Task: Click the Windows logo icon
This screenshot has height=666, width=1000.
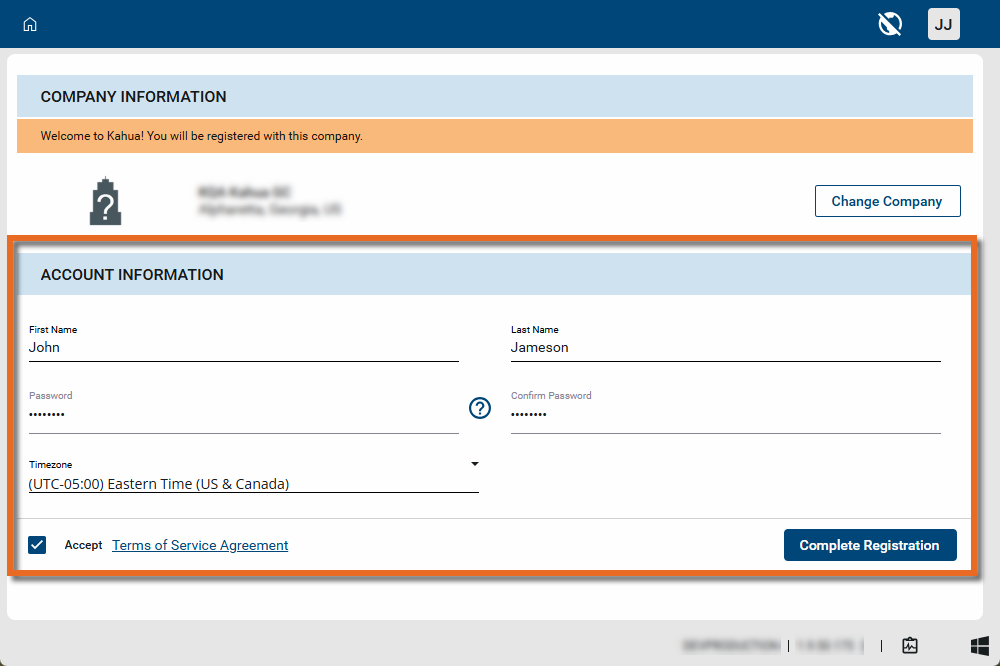Action: point(979,645)
